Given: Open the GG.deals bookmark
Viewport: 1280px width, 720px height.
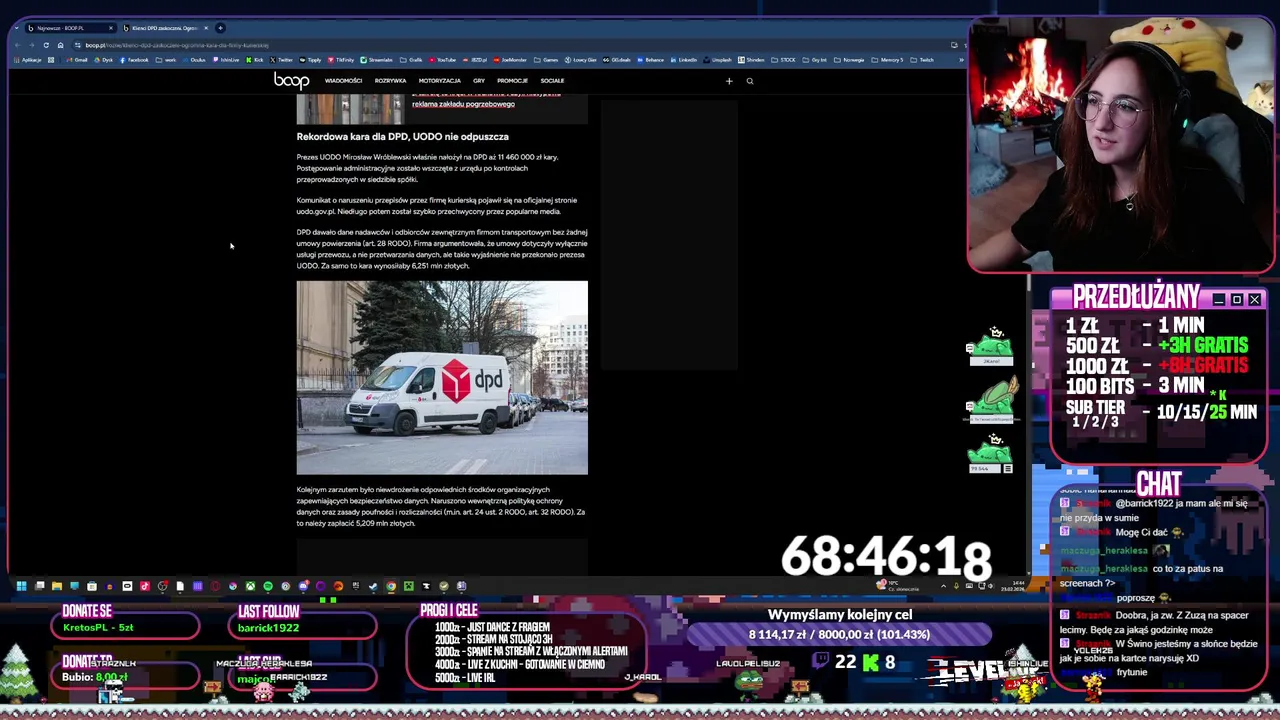Looking at the screenshot, I should pyautogui.click(x=617, y=60).
